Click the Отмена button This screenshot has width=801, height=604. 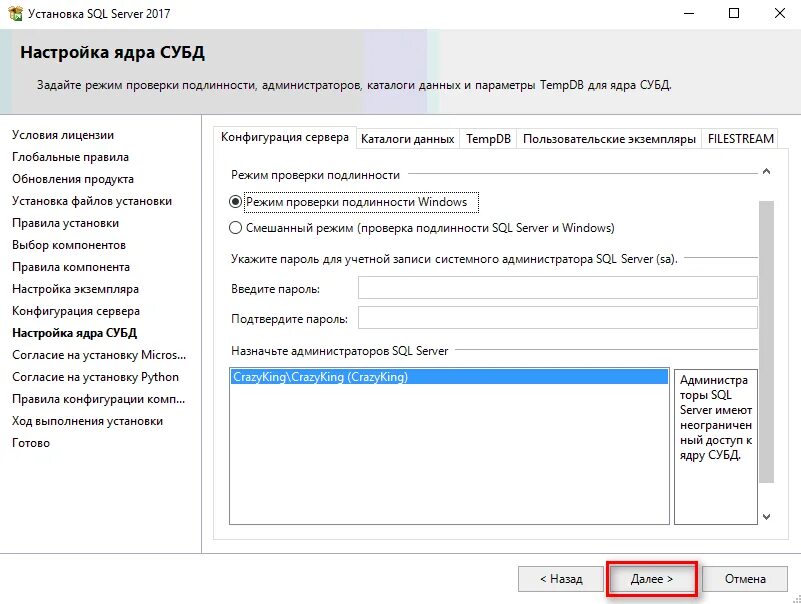point(745,579)
